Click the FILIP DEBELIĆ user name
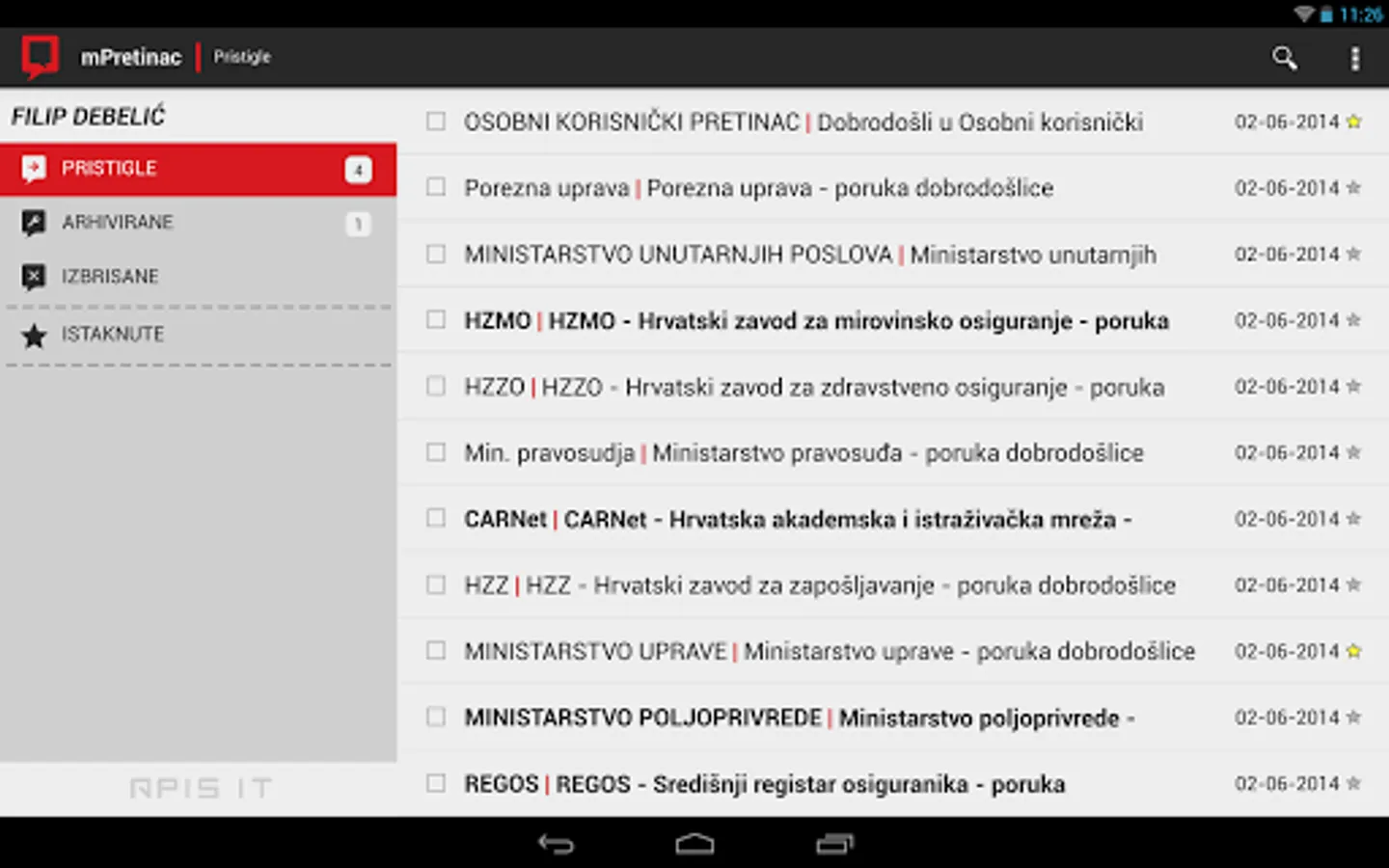The width and height of the screenshot is (1389, 868). click(x=88, y=117)
